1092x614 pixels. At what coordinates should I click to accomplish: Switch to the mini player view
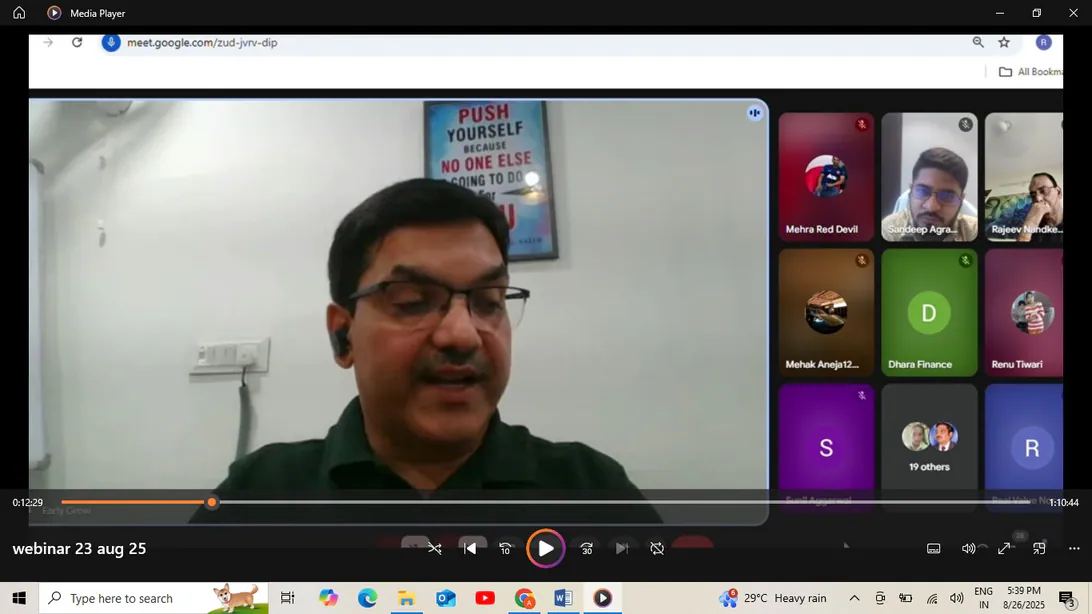tap(1039, 549)
